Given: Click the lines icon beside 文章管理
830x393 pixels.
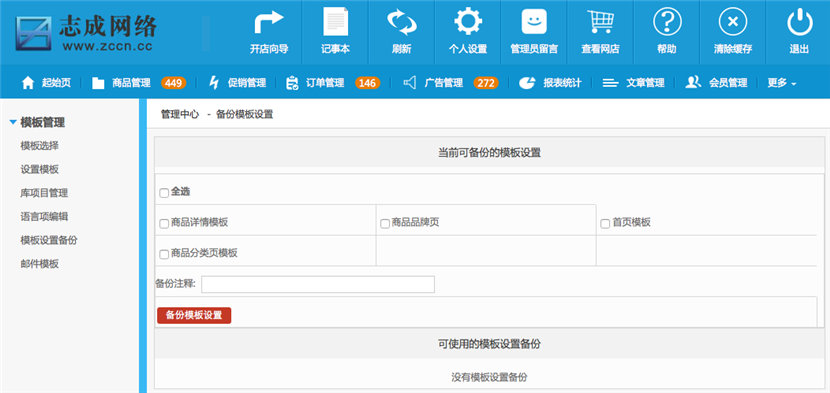Looking at the screenshot, I should click(x=610, y=83).
